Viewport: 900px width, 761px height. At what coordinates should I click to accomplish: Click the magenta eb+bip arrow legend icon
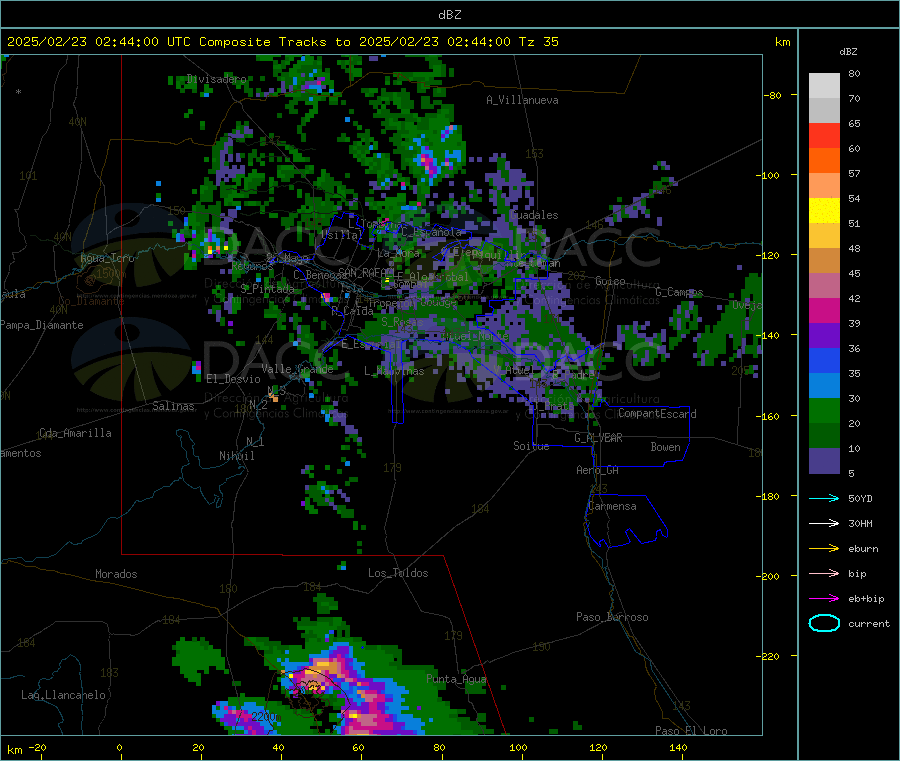(x=824, y=598)
